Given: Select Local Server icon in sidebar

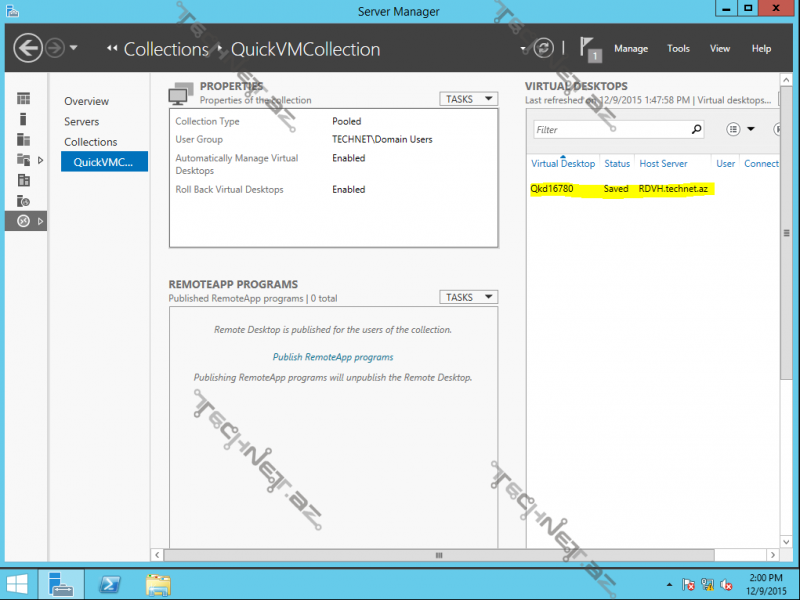Looking at the screenshot, I should (23, 119).
